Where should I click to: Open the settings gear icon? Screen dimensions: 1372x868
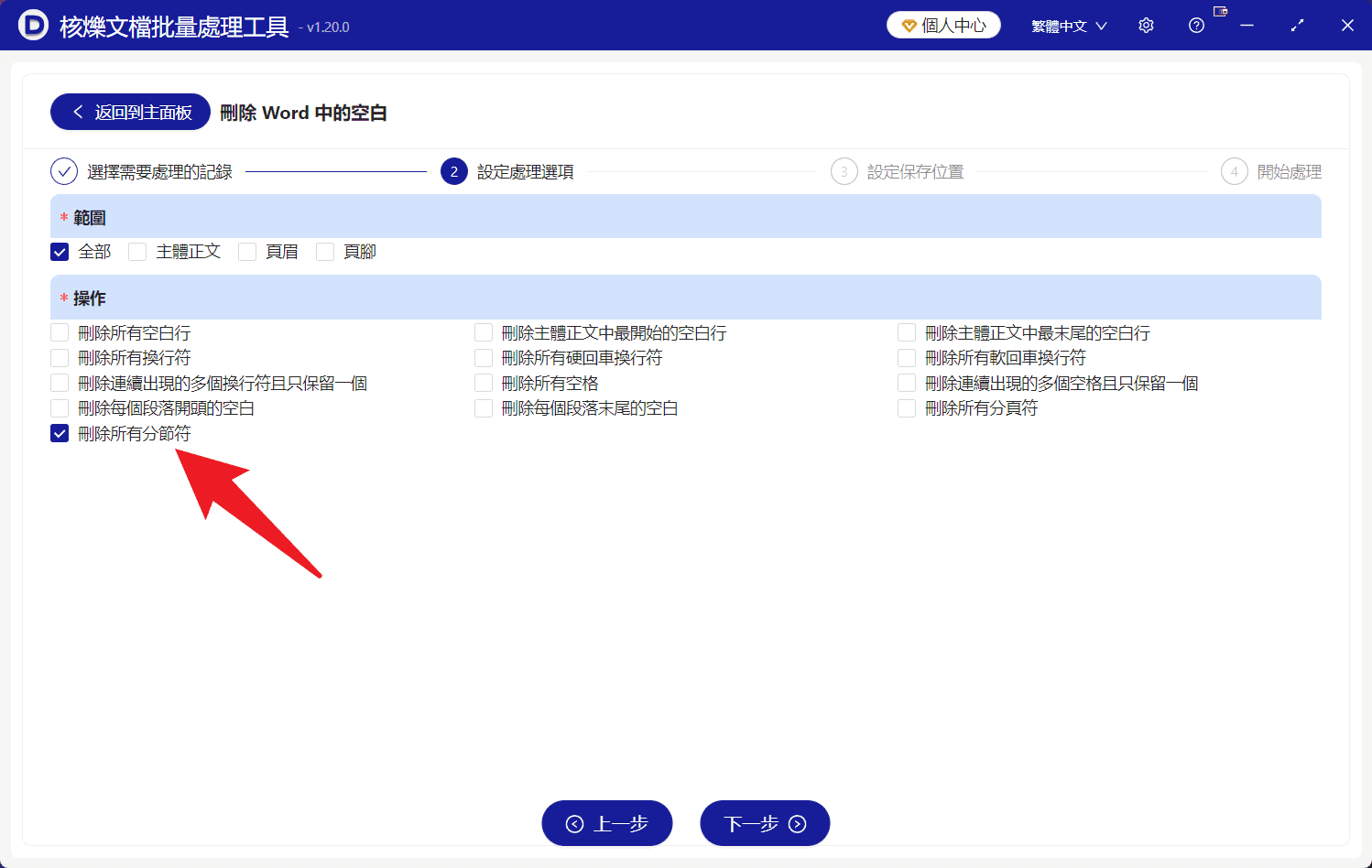[x=1146, y=25]
